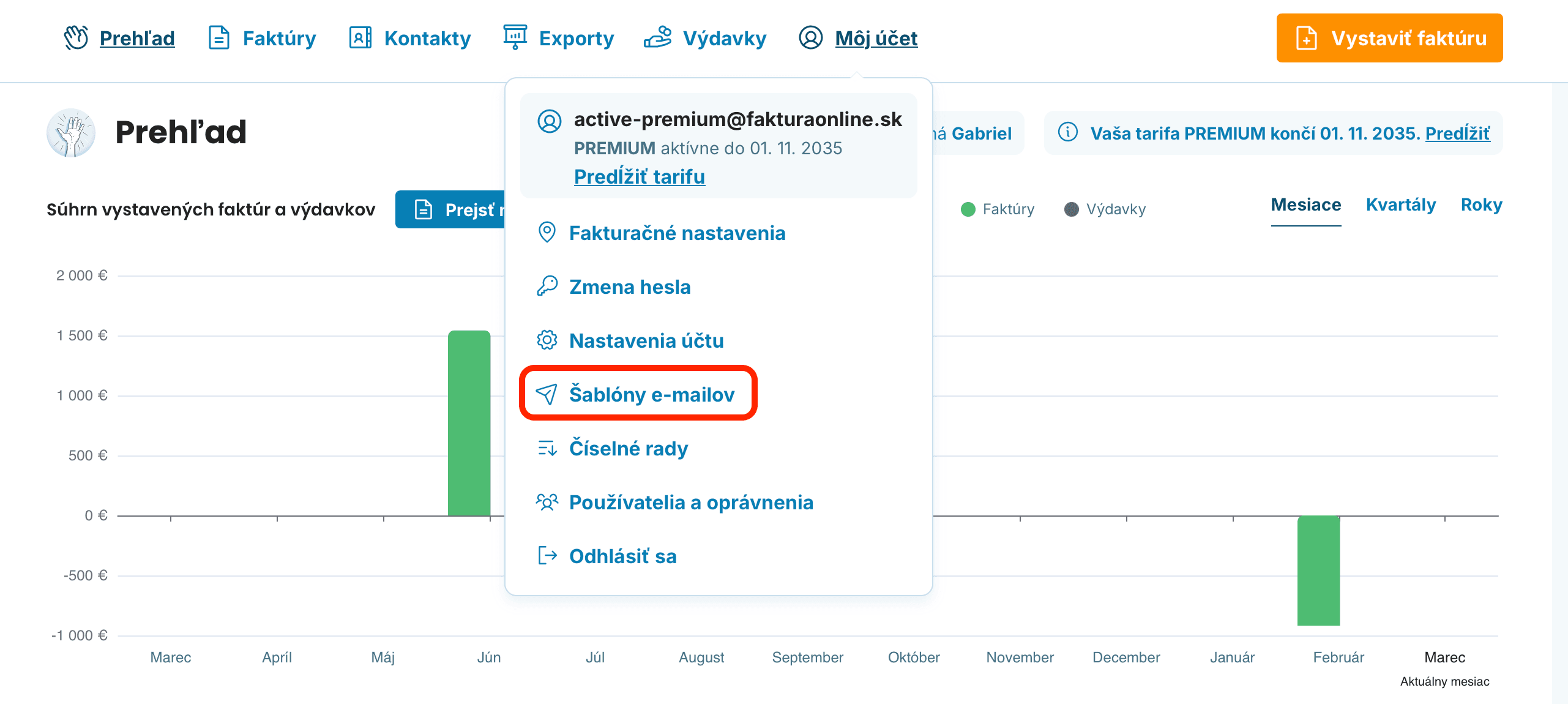Collapse the Môj účet dropdown menu

875,38
